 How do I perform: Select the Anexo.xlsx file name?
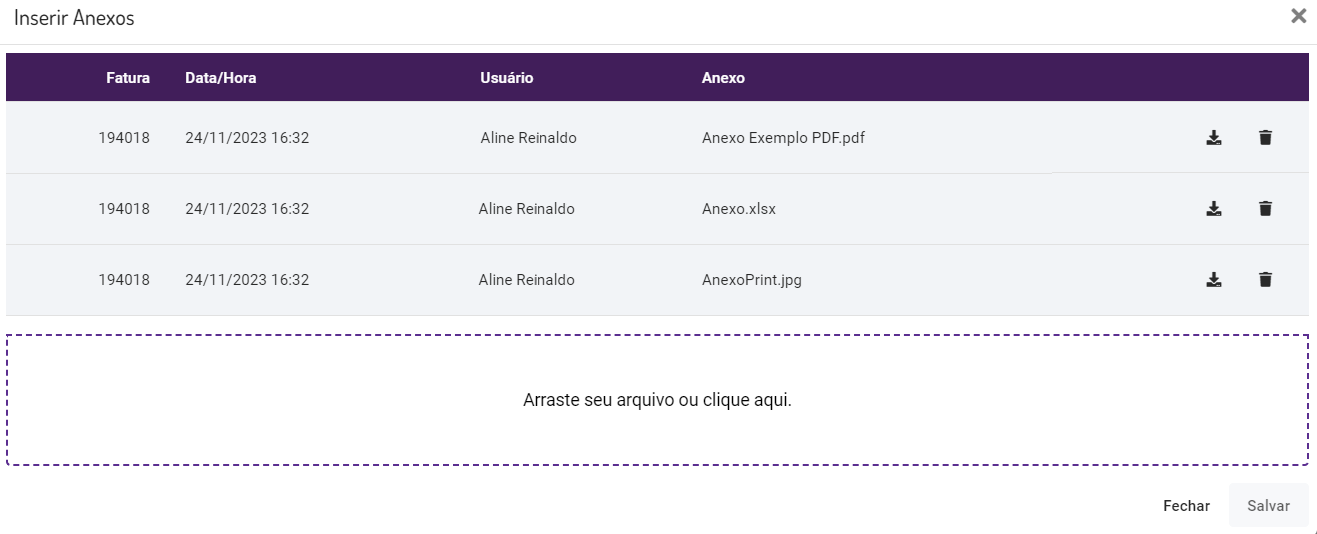739,209
